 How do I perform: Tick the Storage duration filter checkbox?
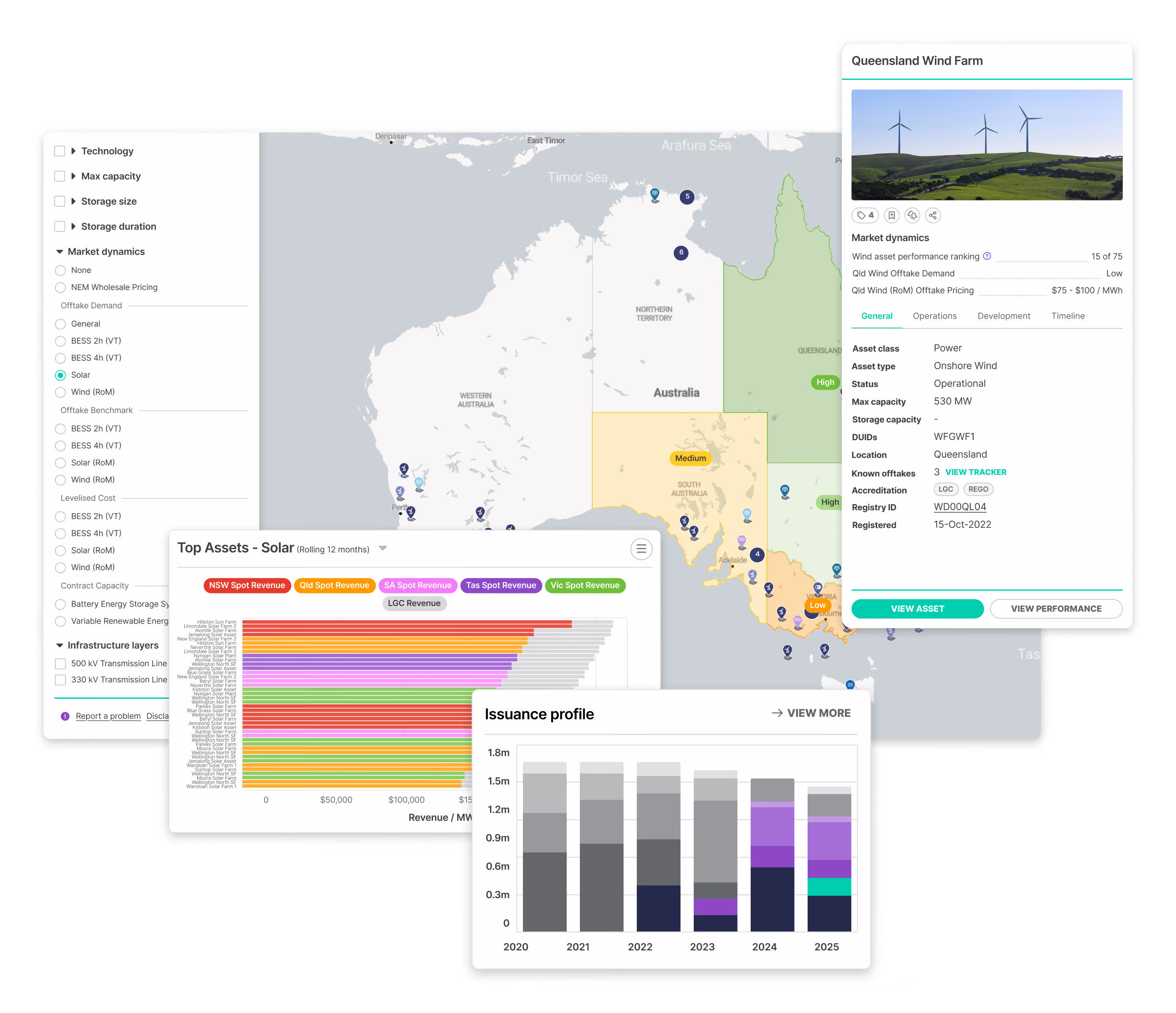(x=60, y=226)
